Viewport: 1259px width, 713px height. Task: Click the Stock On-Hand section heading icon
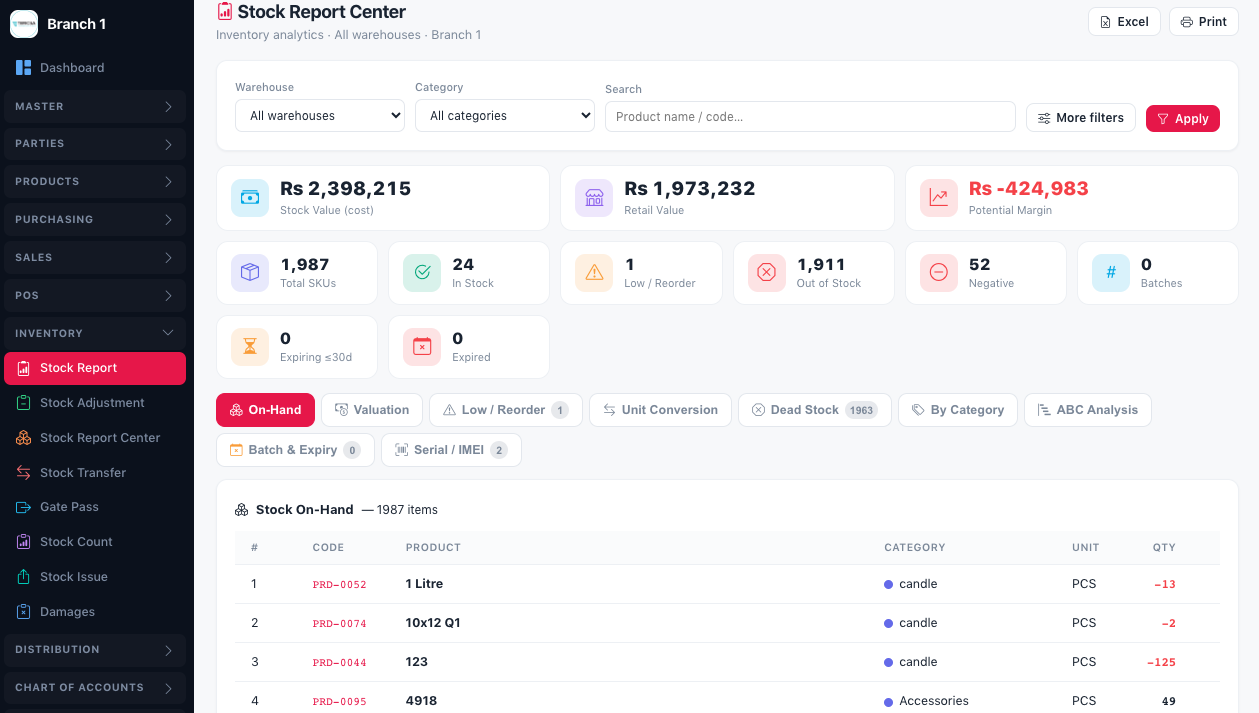coord(242,510)
